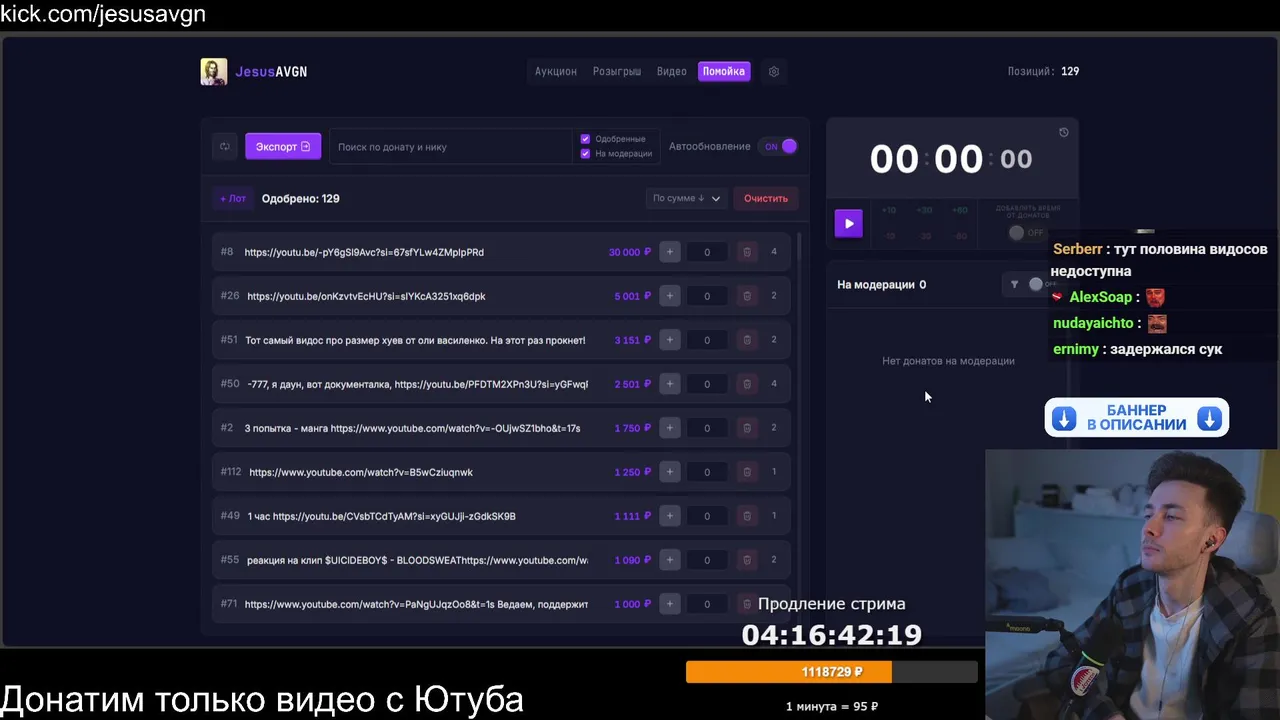Add 60 seconds with +60
Screen dimensions: 1280x720
tap(959, 210)
